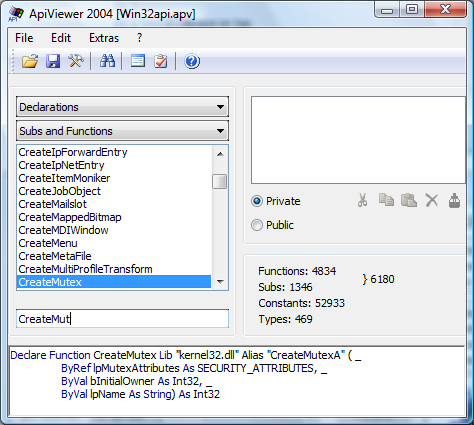Click the CreateMut search input field
The image size is (474, 425).
tap(122, 319)
